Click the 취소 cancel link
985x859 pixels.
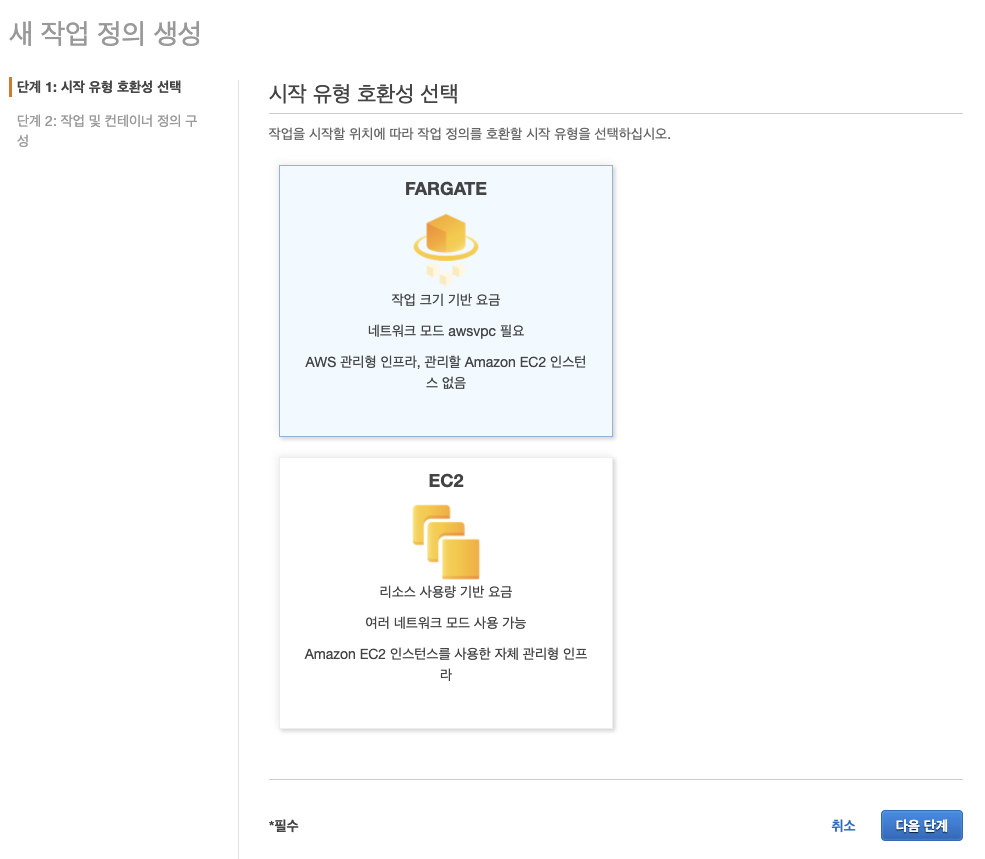click(x=843, y=825)
